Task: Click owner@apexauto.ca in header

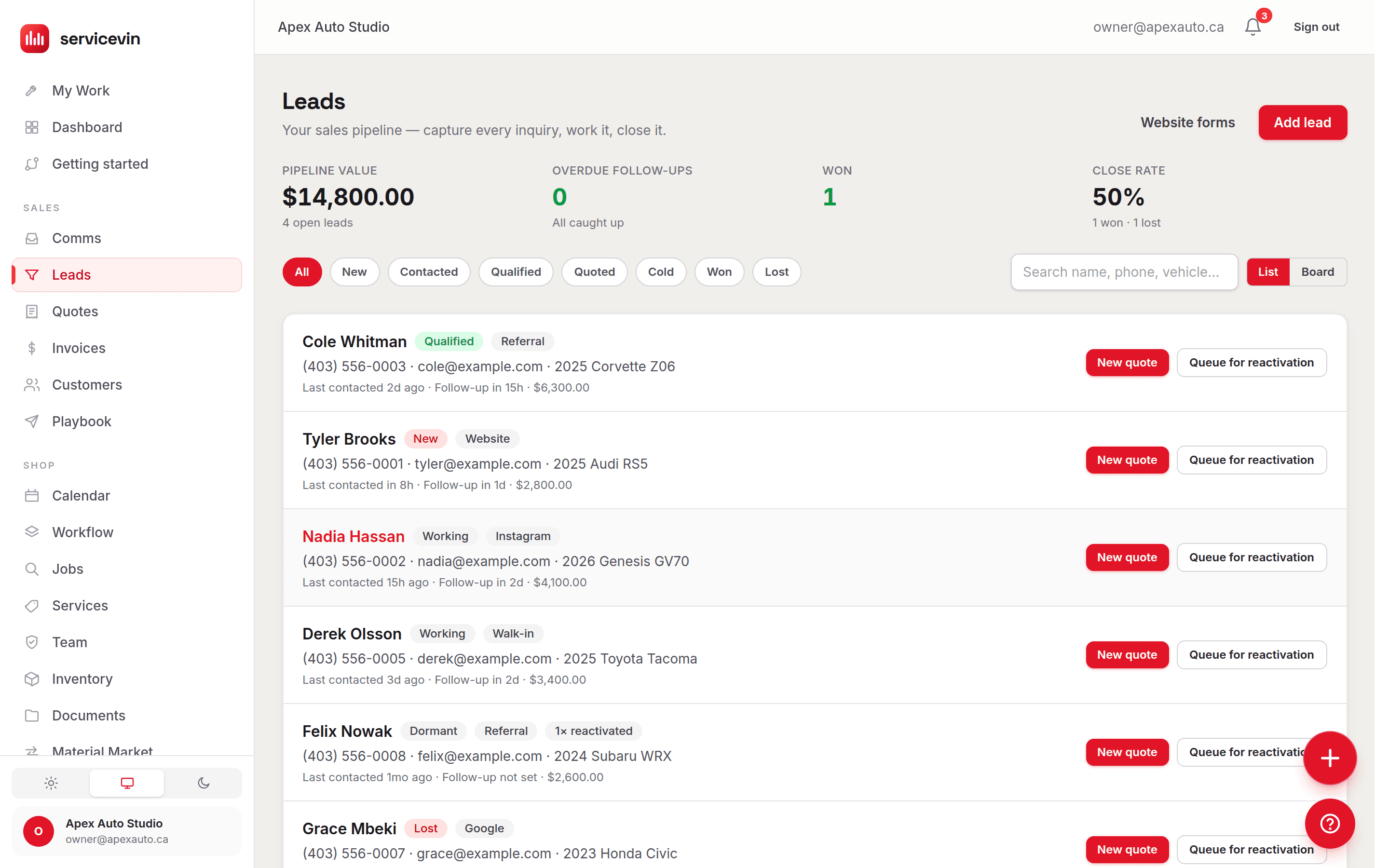Action: point(1157,27)
